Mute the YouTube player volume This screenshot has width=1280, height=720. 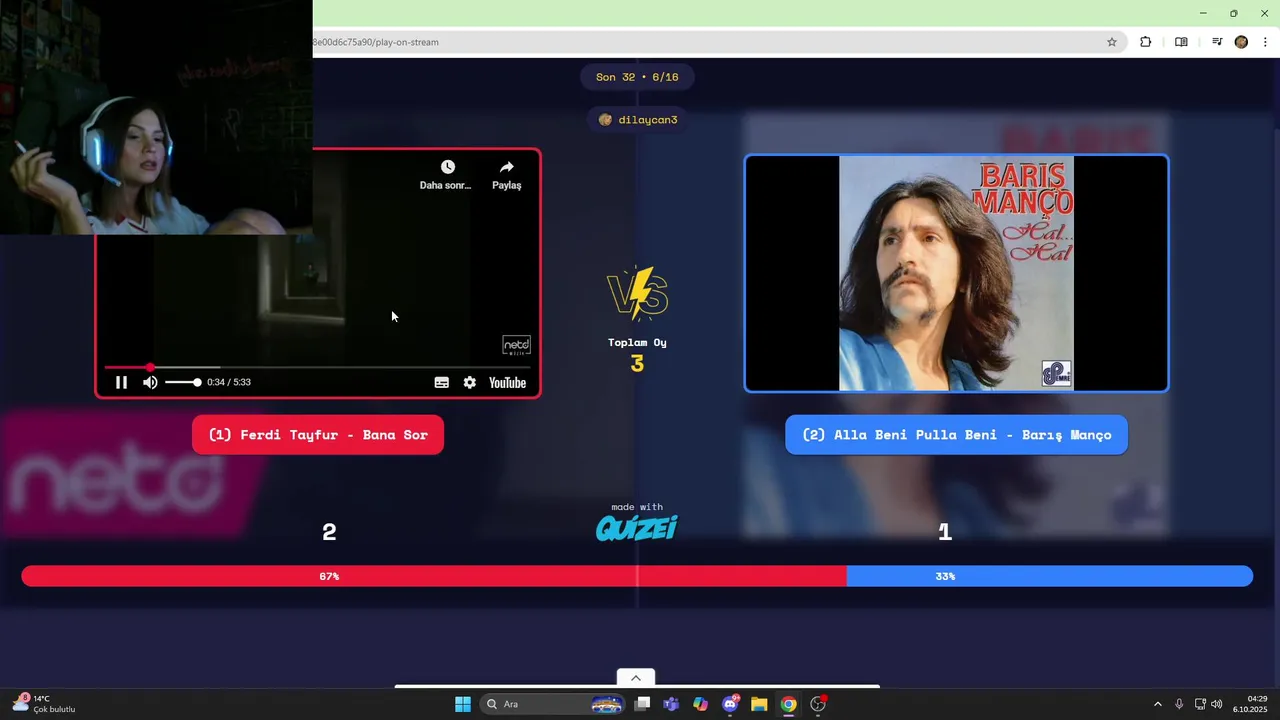[x=150, y=382]
